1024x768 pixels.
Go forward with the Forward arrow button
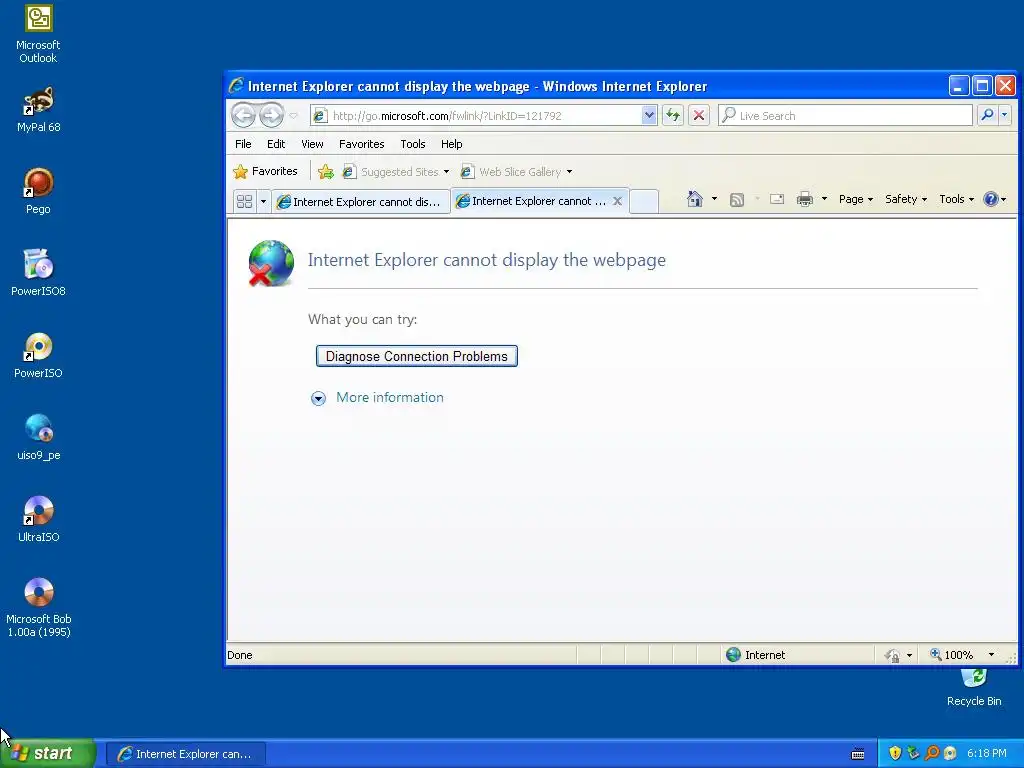pos(271,116)
